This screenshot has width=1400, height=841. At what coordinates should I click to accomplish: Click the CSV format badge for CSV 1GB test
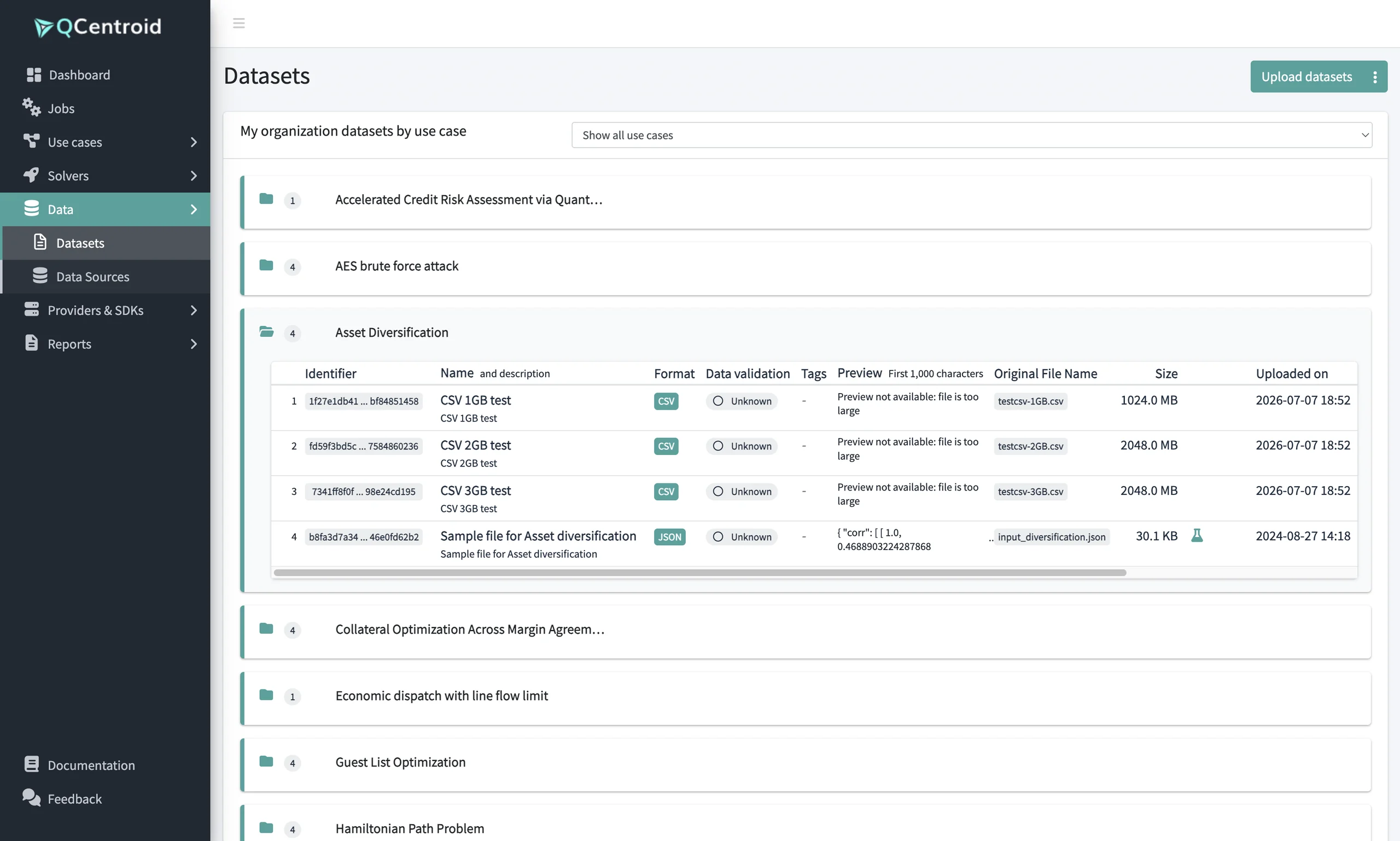point(666,401)
